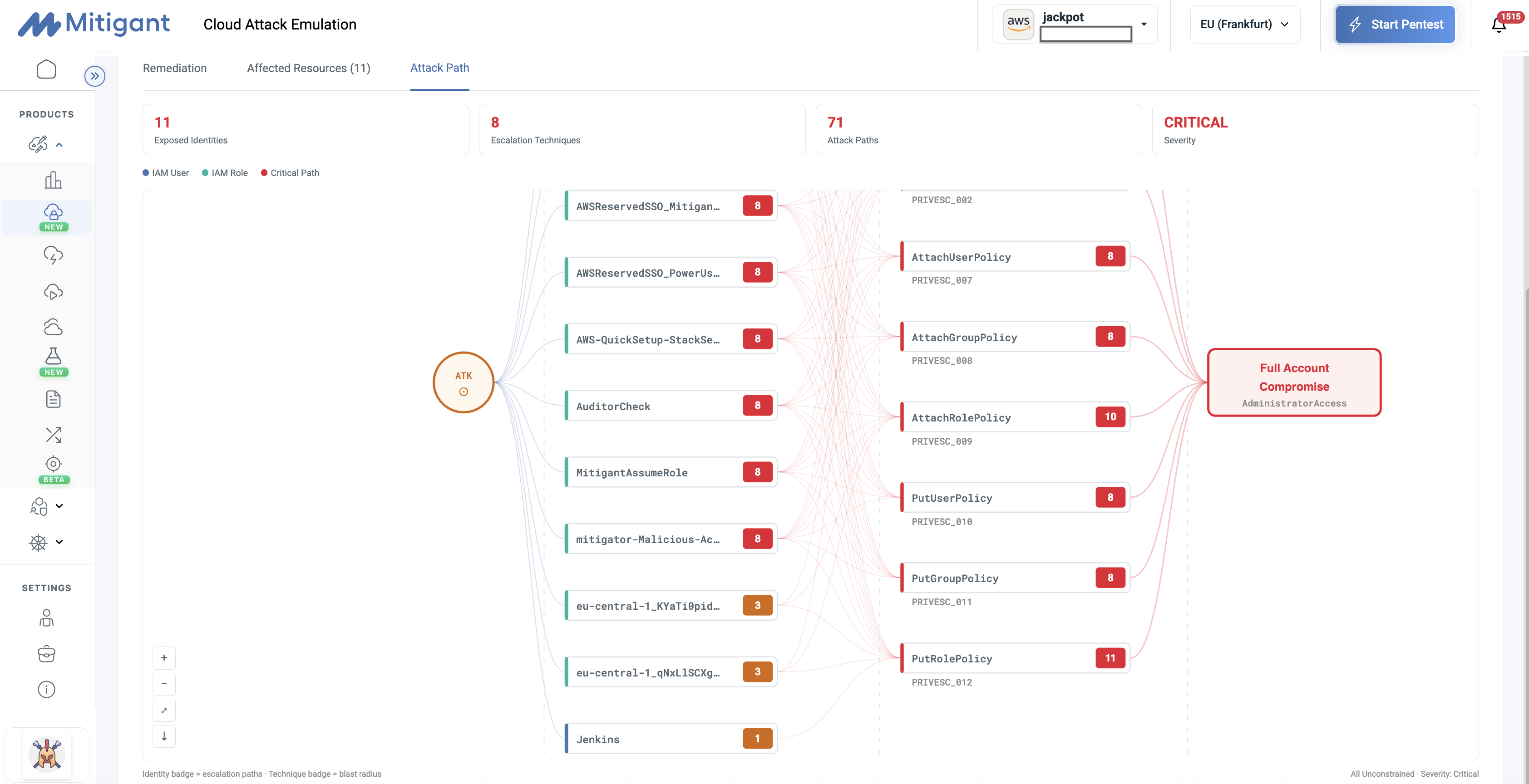
Task: Click the cloud lightning attack icon
Action: pos(53,255)
